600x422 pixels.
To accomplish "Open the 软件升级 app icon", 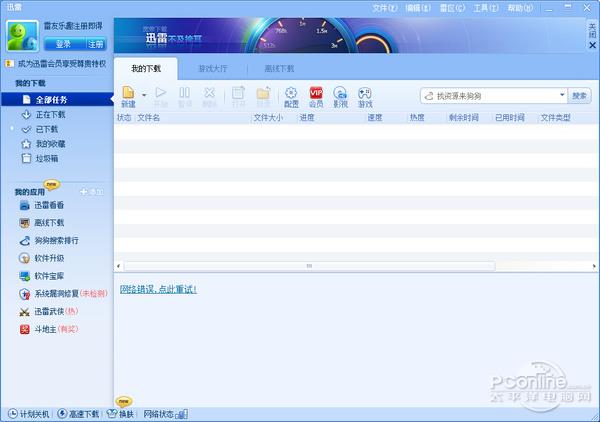I will pyautogui.click(x=24, y=258).
